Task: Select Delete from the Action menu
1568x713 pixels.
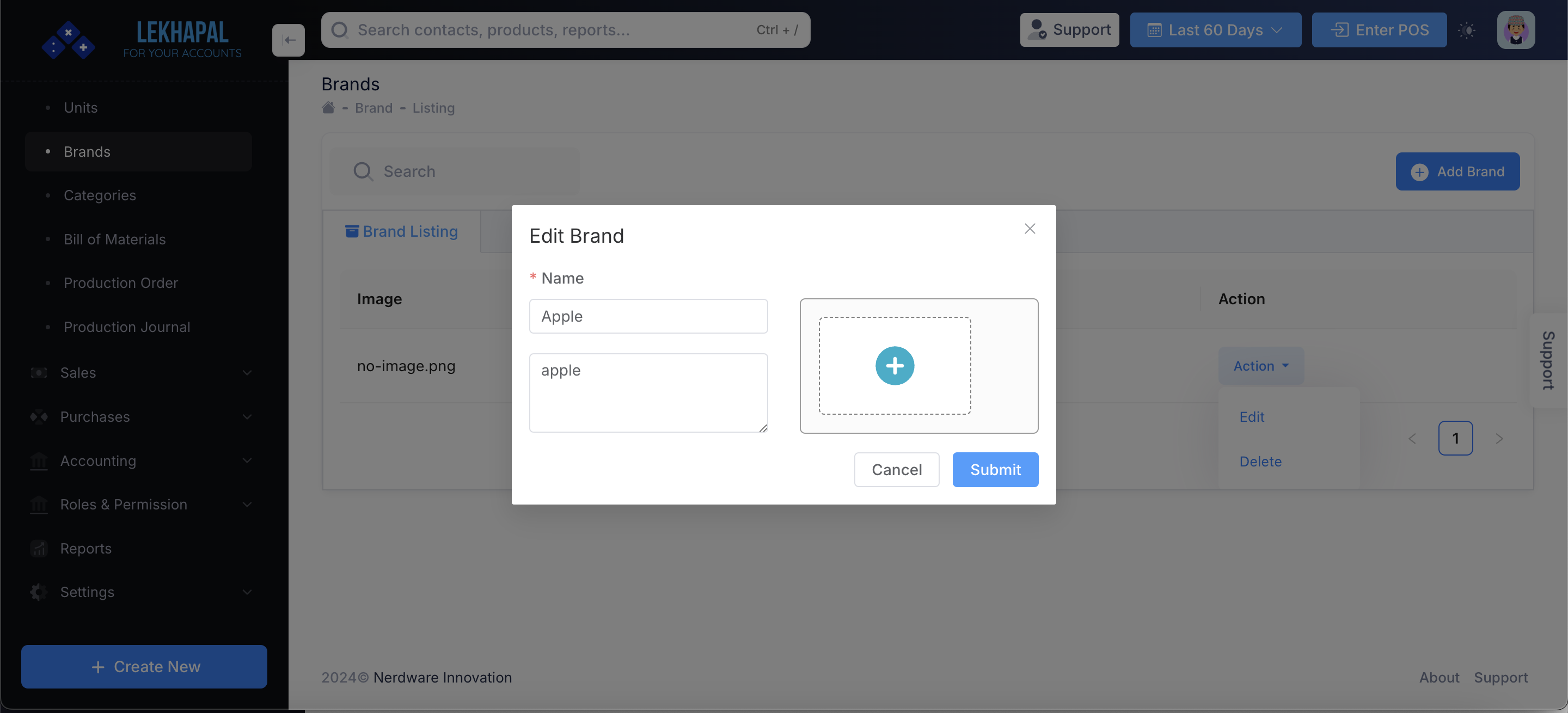Action: point(1259,461)
